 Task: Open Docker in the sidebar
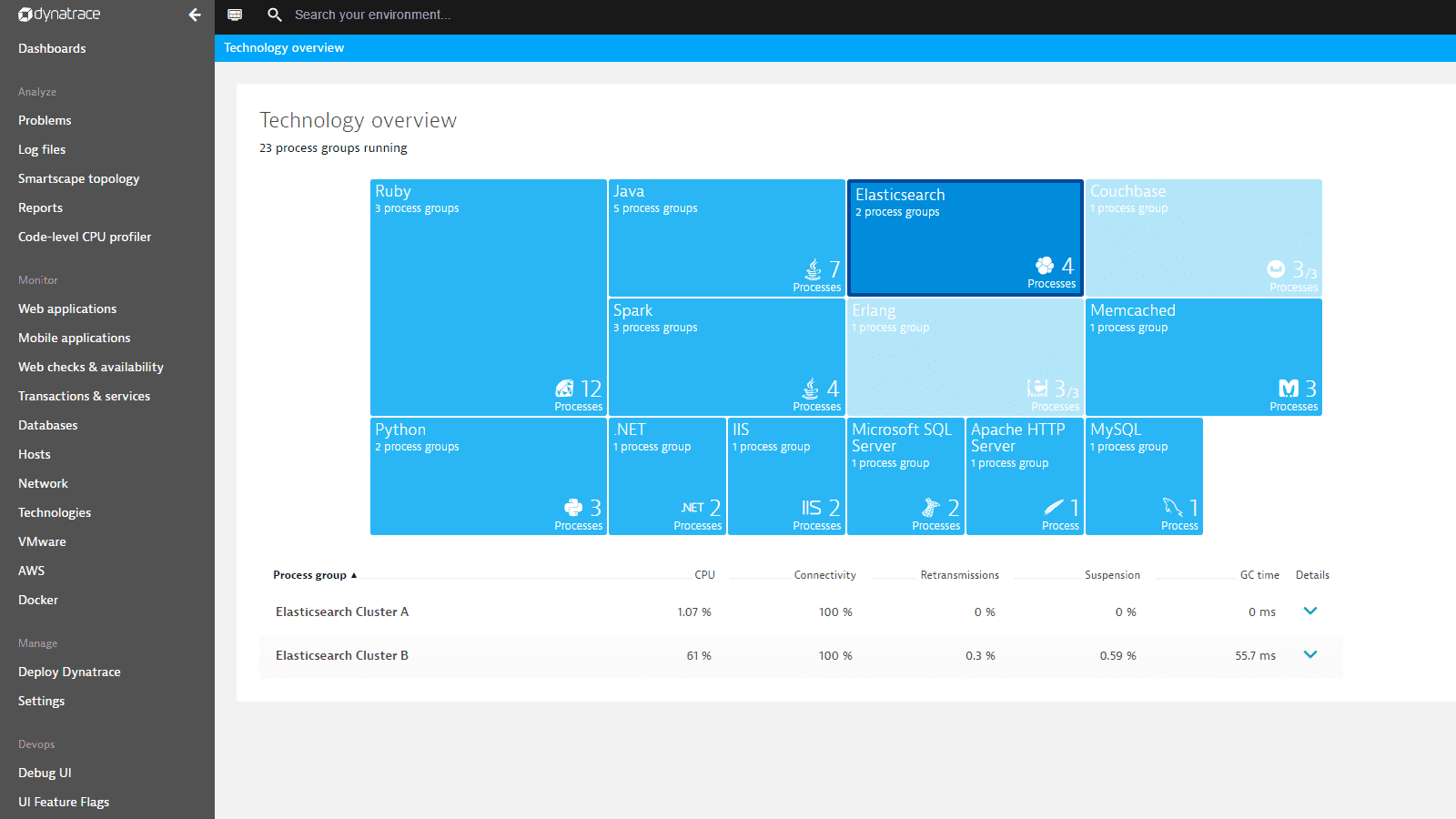point(38,600)
